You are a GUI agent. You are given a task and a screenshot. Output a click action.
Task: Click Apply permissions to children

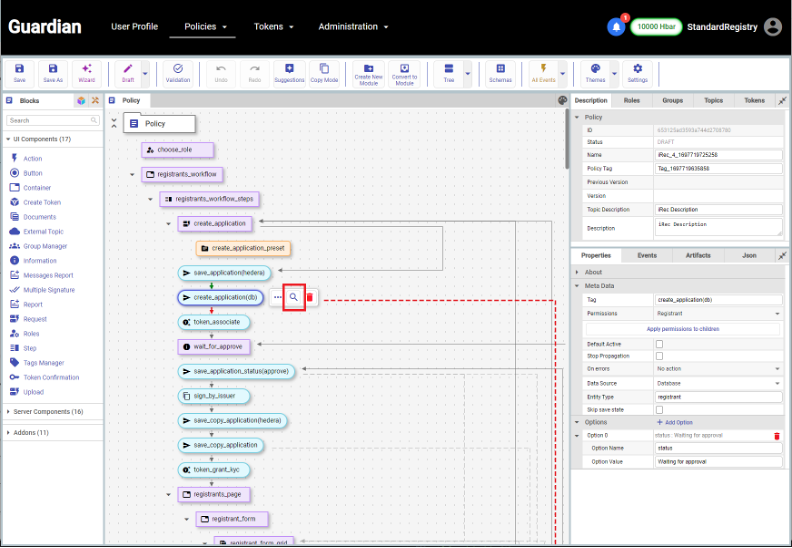(683, 328)
